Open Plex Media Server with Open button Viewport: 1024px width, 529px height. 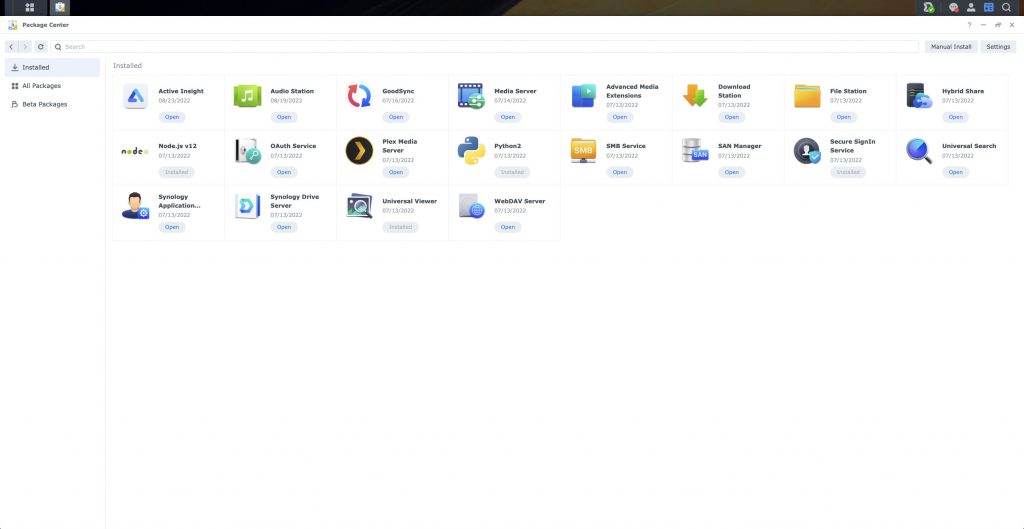[x=396, y=172]
